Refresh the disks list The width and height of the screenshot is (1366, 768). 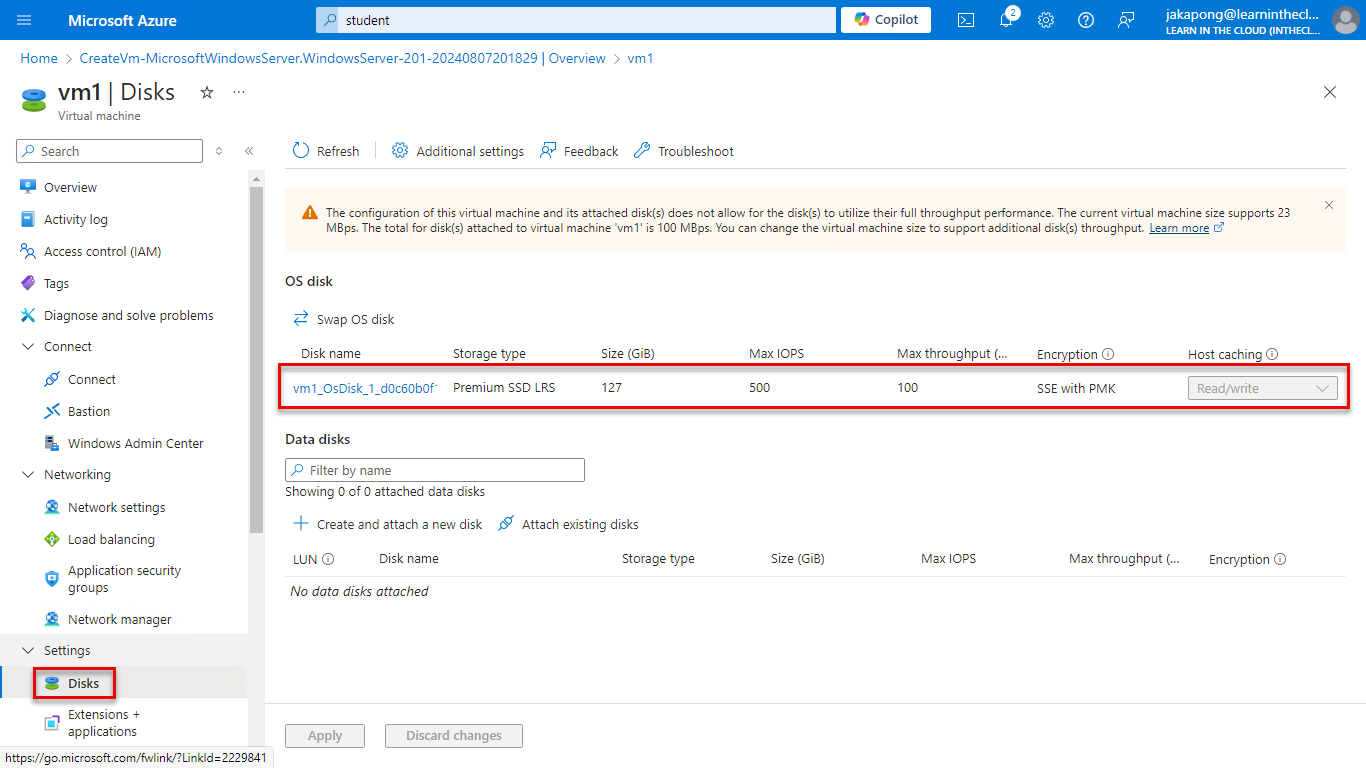click(x=326, y=151)
